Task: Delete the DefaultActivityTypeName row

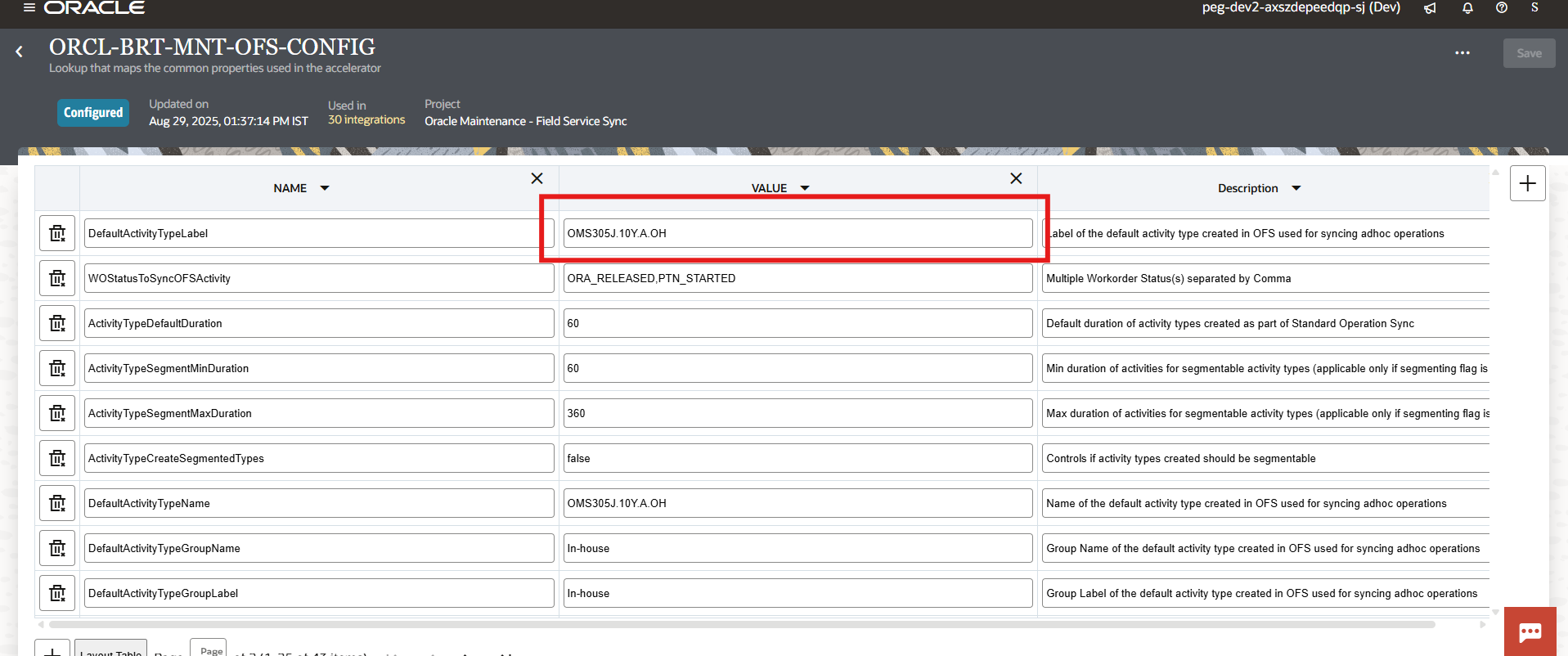Action: (57, 503)
